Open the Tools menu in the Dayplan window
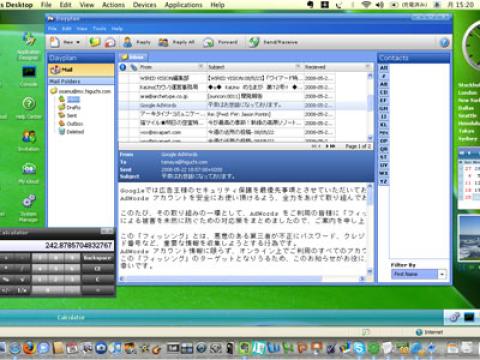The width and height of the screenshot is (480, 360). pyautogui.click(x=99, y=29)
